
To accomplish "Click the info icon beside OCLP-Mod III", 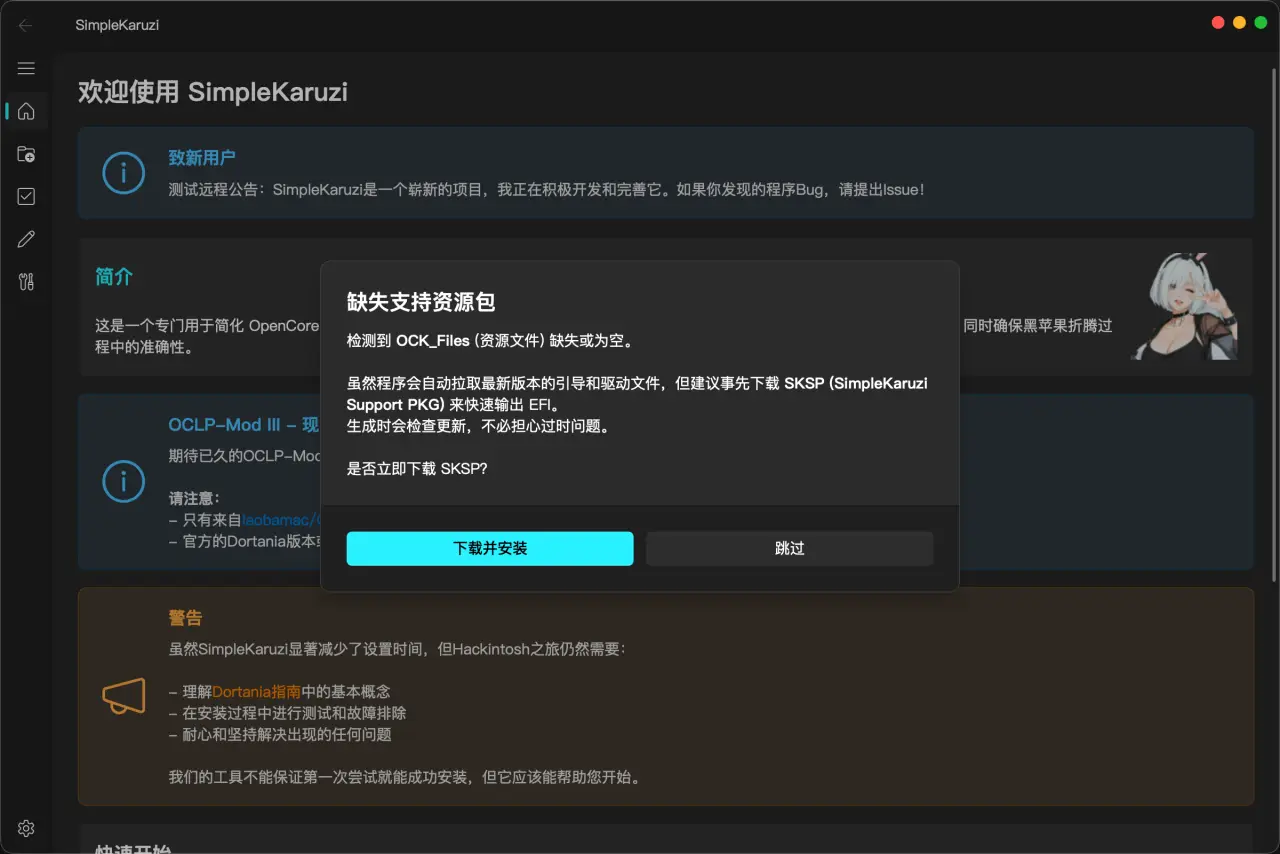I will pos(124,481).
